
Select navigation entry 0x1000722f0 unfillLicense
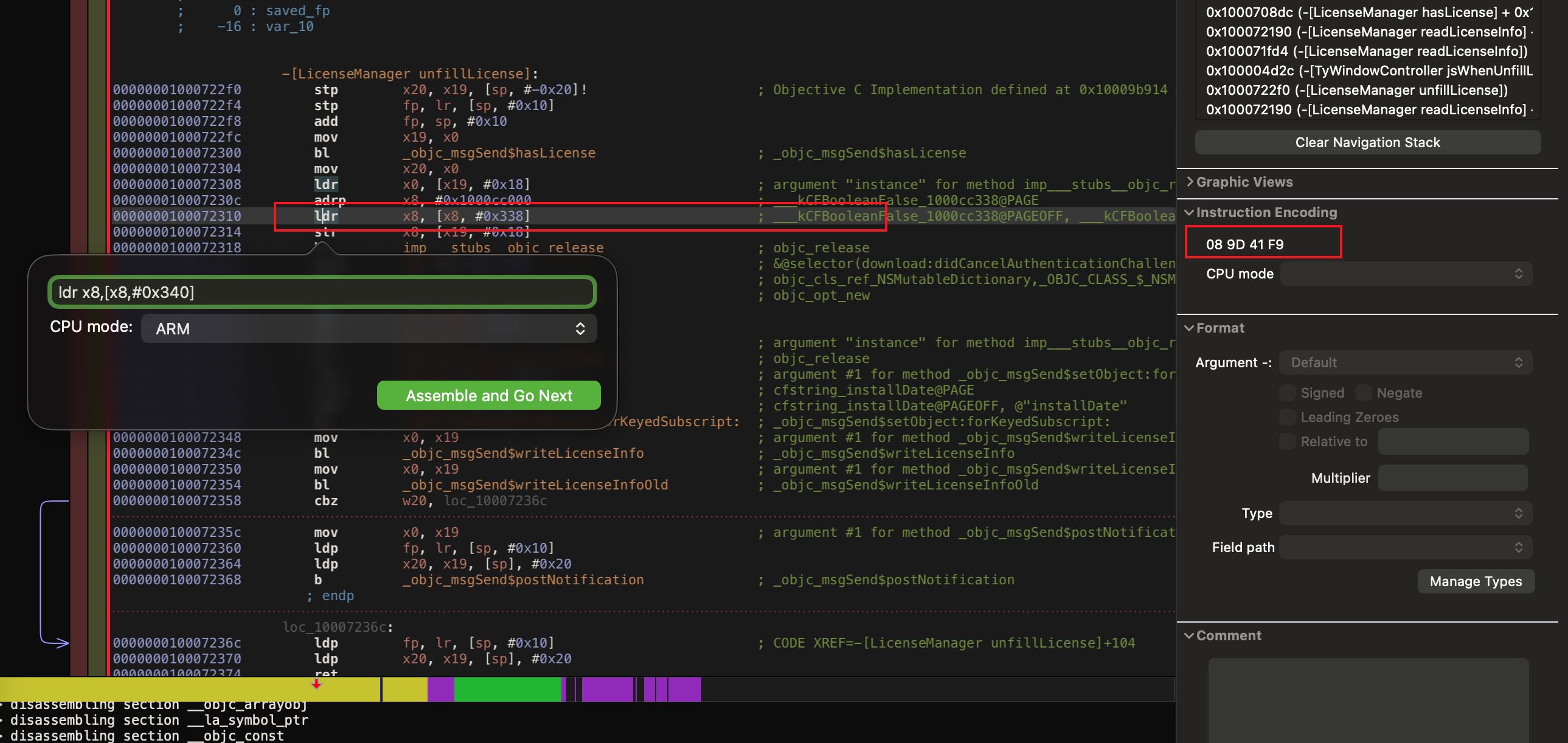point(1357,90)
